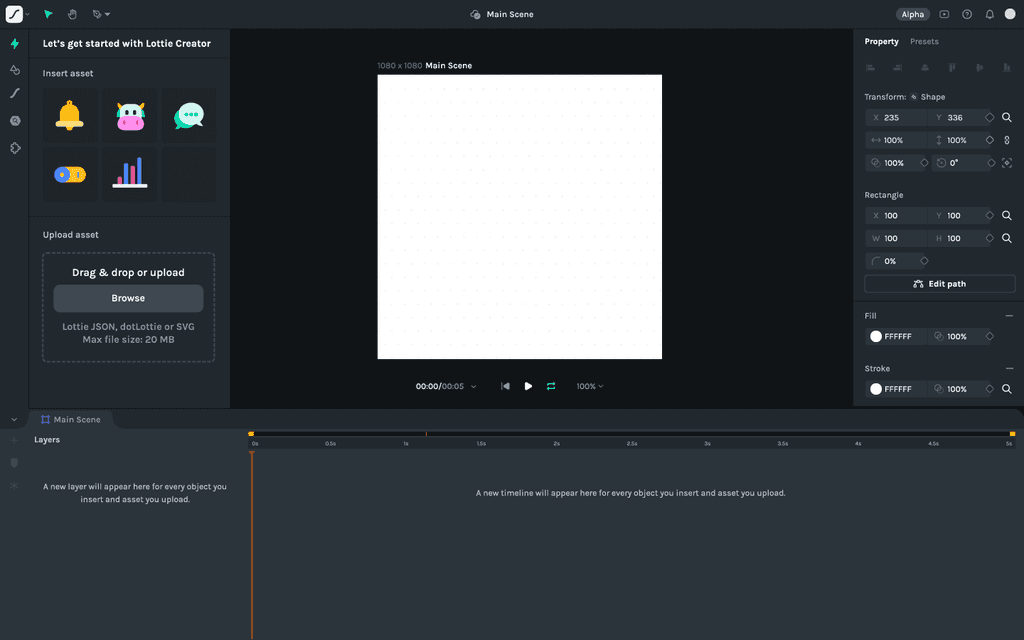Screen dimensions: 1024x640
Task: Select the green arrow selection tool
Action: [x=48, y=14]
